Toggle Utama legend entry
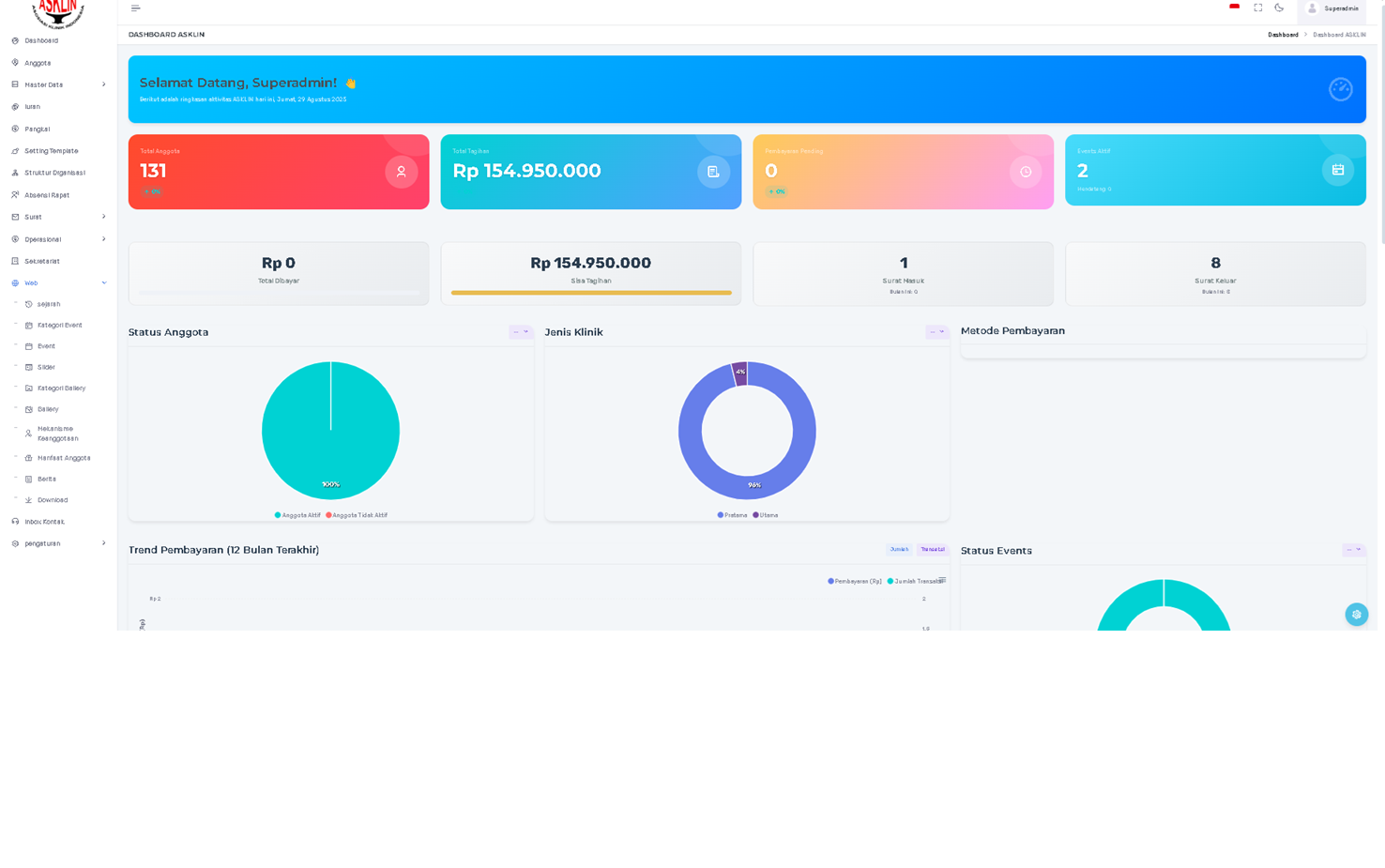 coord(766,515)
